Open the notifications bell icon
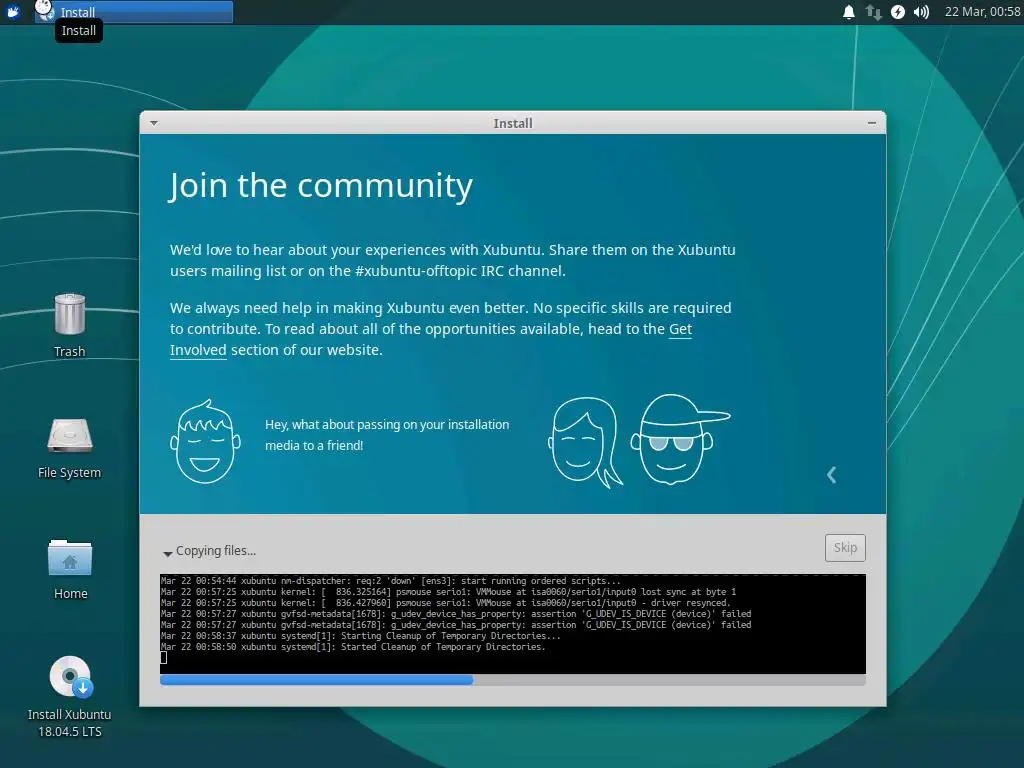The image size is (1024, 768). click(x=848, y=12)
